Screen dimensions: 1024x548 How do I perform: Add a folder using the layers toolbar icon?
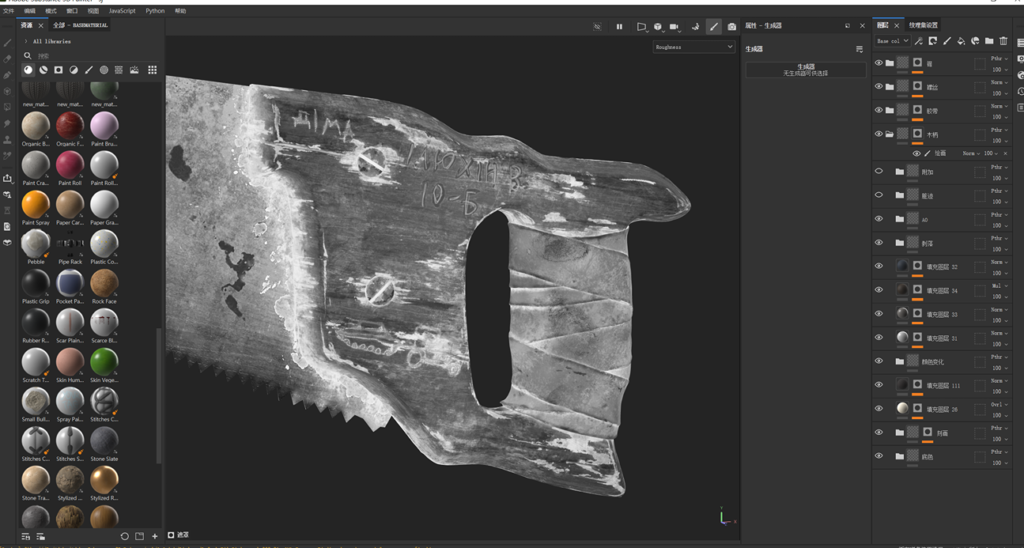coord(989,41)
